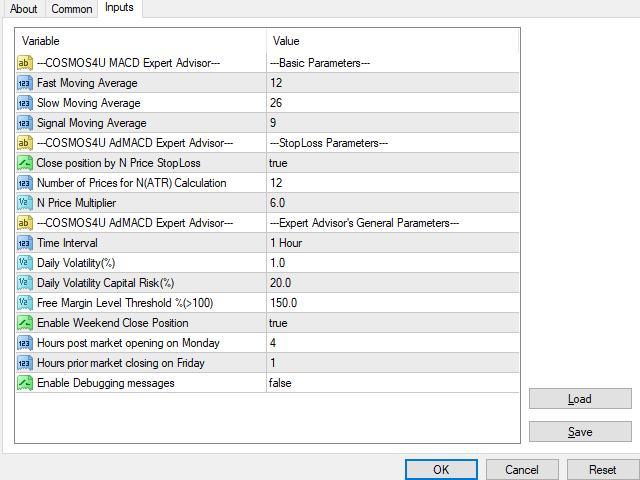
Task: Switch to the Common tab
Action: tap(71, 9)
